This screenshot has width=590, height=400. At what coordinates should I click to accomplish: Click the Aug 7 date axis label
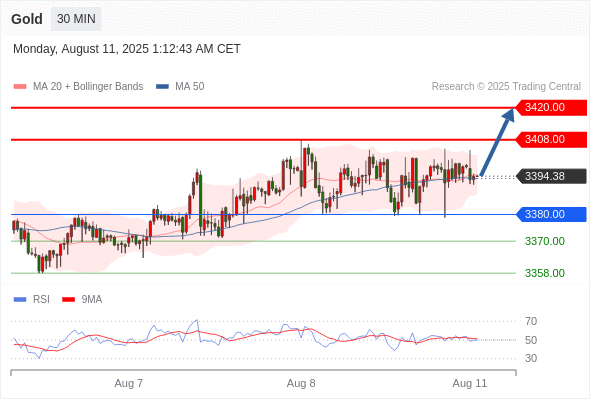tap(129, 383)
